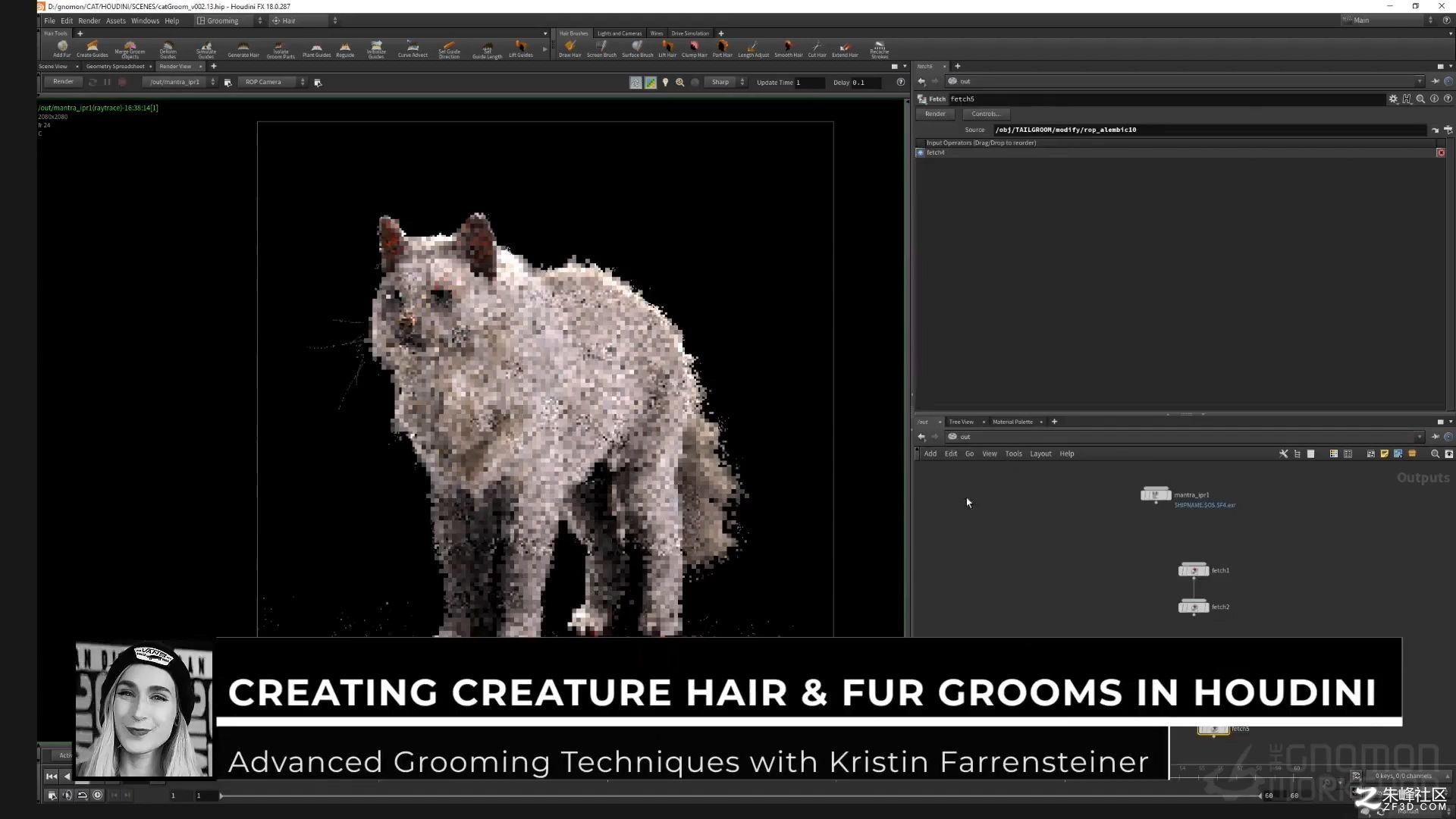Open the Grooming desktop dropdown
Image resolution: width=1456 pixels, height=819 pixels.
click(229, 20)
